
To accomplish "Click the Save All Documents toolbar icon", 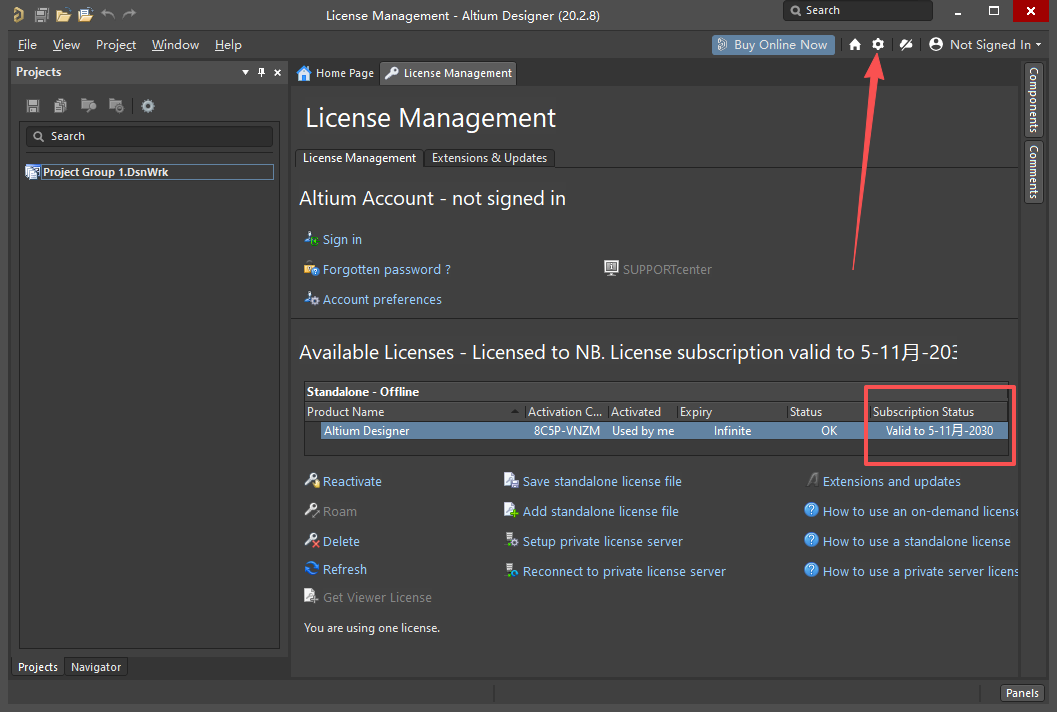I will coord(42,15).
